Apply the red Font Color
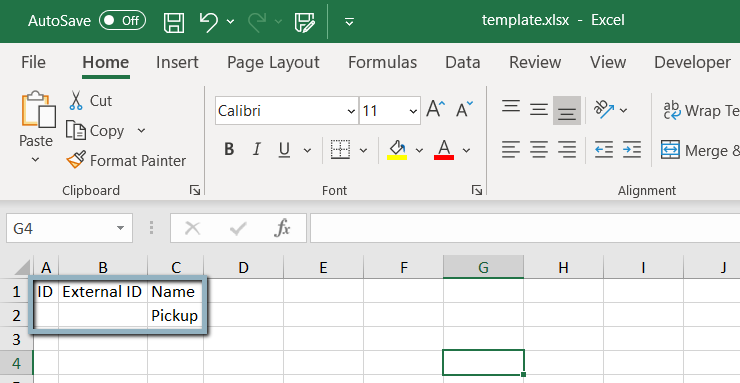Image resolution: width=740 pixels, height=383 pixels. click(x=444, y=150)
